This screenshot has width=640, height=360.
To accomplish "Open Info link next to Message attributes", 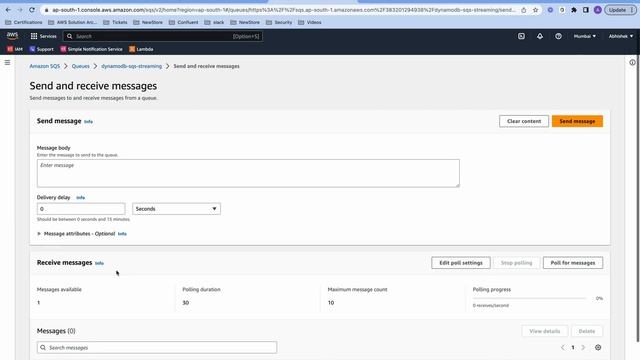I will pos(122,234).
